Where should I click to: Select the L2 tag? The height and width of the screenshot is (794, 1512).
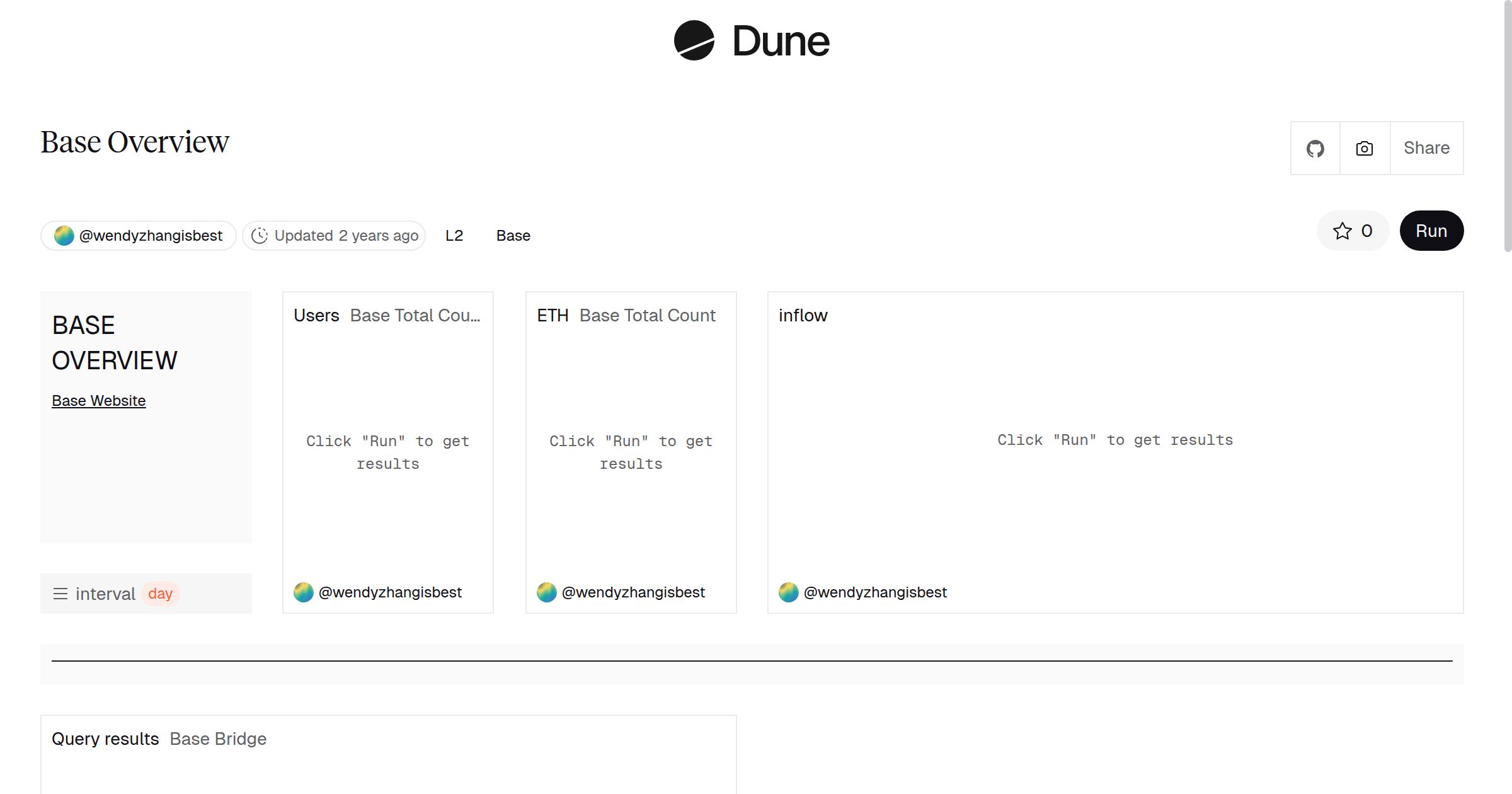454,236
